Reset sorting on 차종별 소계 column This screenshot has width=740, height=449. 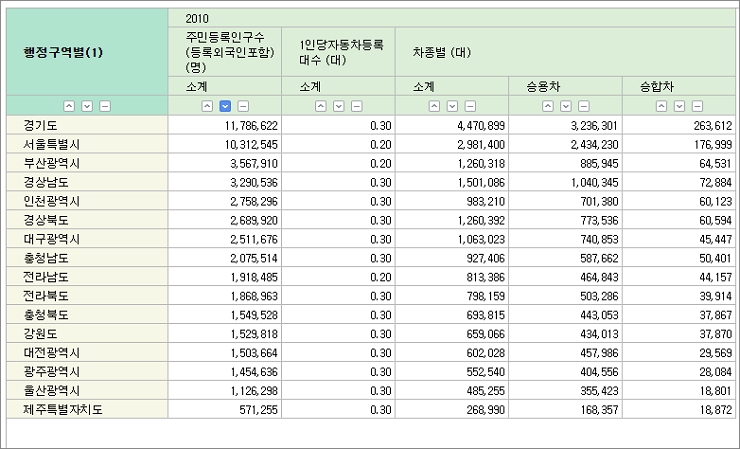point(470,106)
